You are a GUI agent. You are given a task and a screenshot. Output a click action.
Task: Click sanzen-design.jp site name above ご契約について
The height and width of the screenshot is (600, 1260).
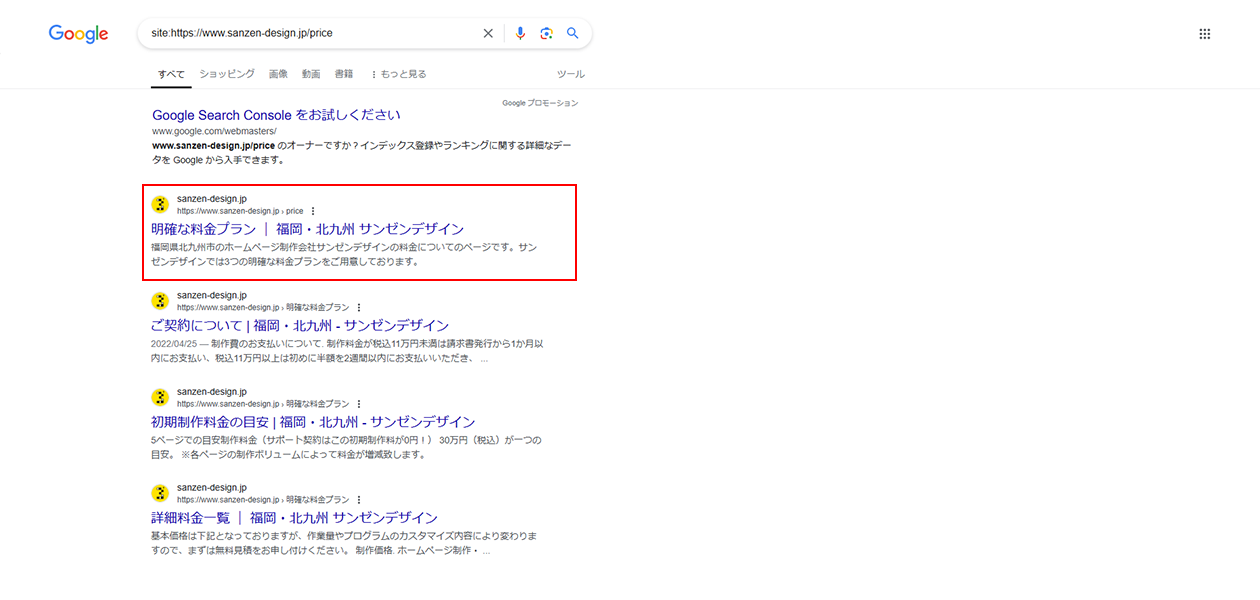212,295
